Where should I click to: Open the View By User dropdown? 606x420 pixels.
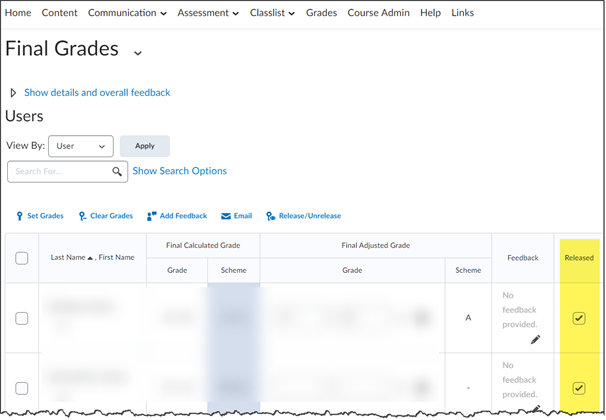[80, 146]
